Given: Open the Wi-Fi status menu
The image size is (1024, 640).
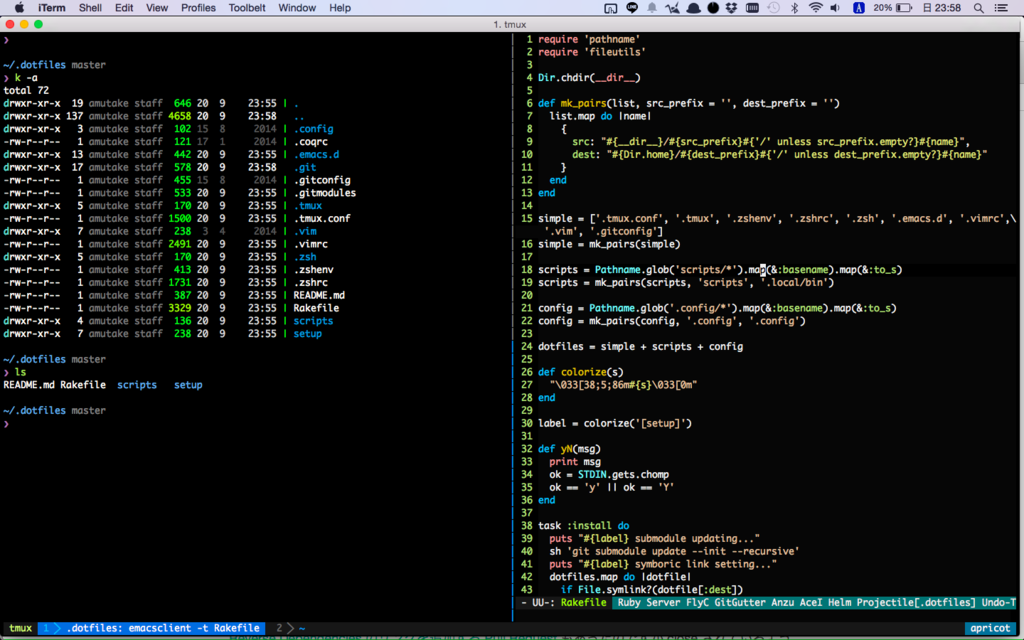Looking at the screenshot, I should pos(815,8).
